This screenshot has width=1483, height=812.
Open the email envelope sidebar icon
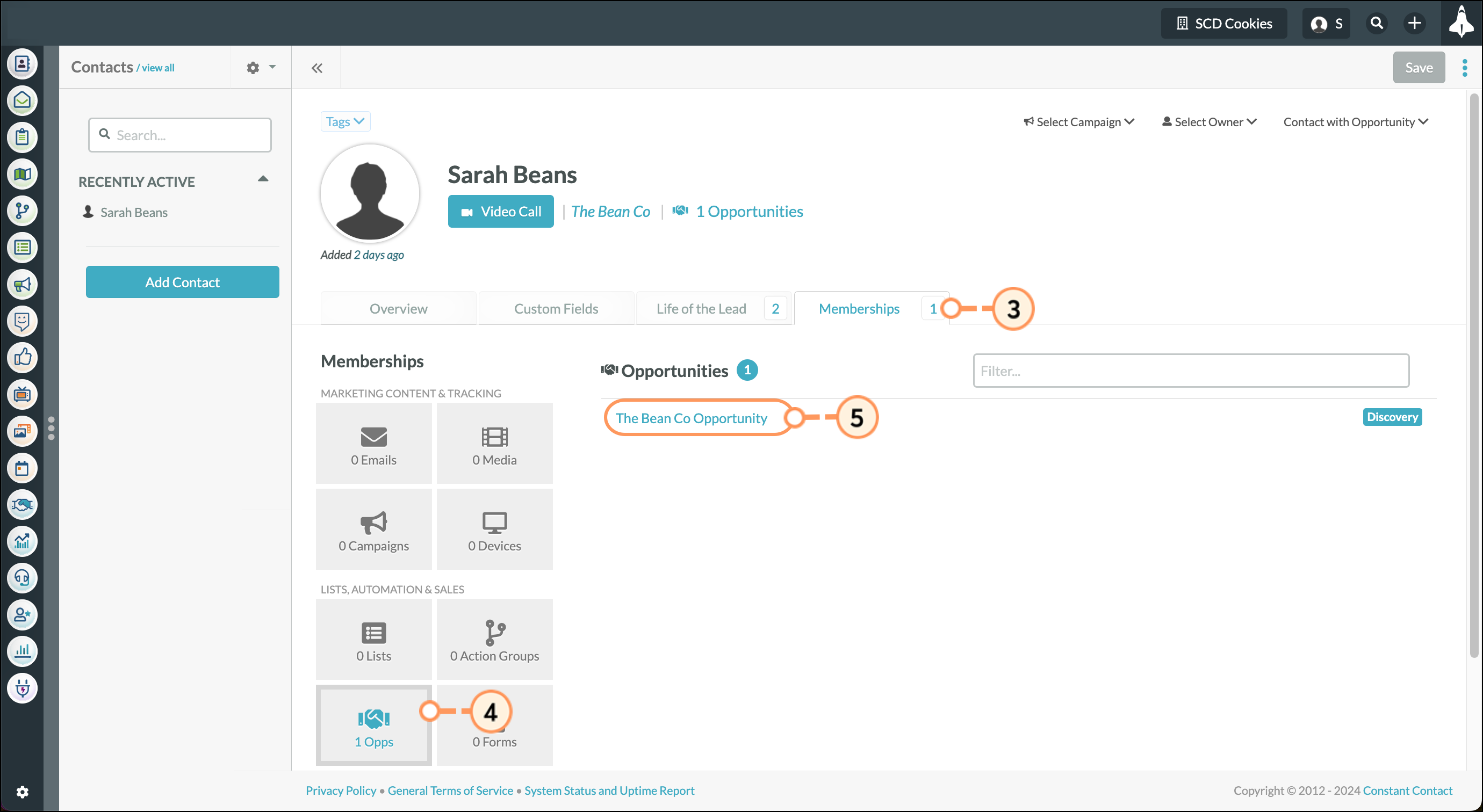[x=22, y=101]
